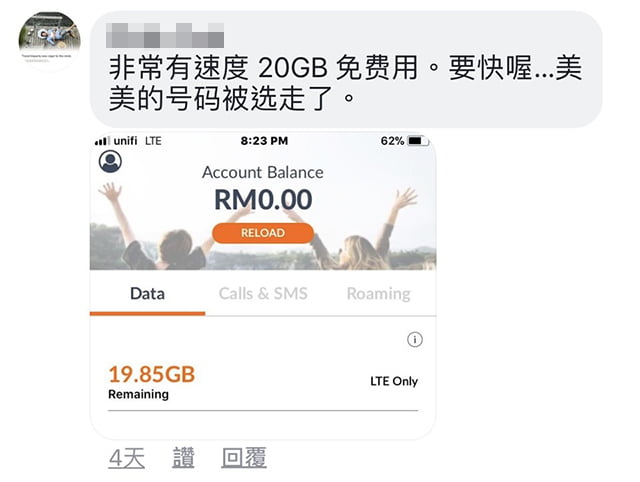Click the blurred commenter name
Image resolution: width=640 pixels, height=482 pixels.
tap(164, 35)
